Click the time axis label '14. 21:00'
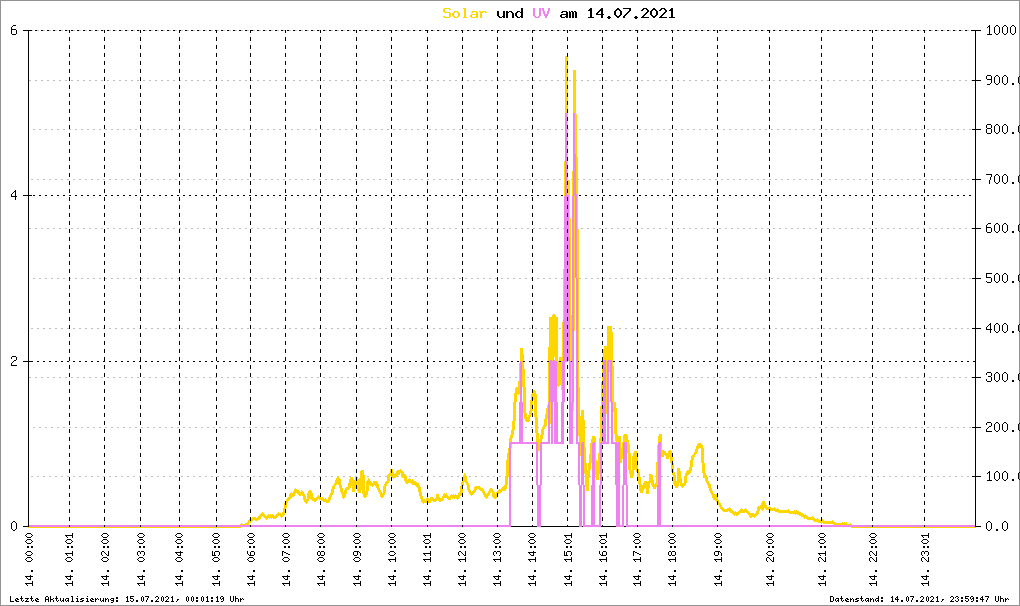Screen dimensions: 1020x606 [x=822, y=560]
